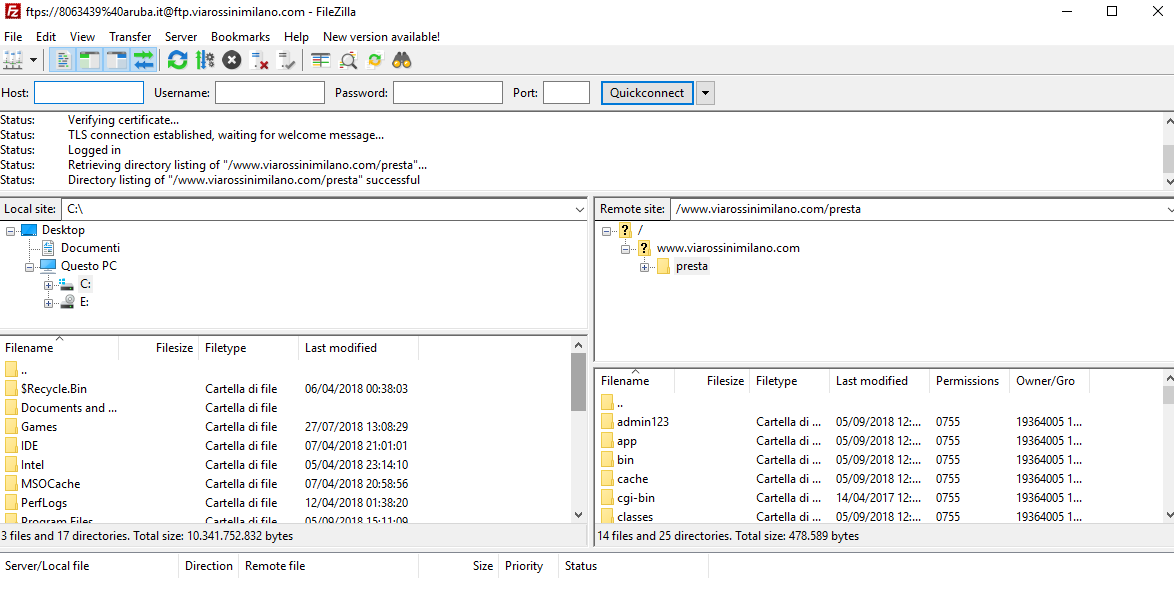Select the Games local folder
Screen dimensions: 1174x612
click(x=38, y=427)
